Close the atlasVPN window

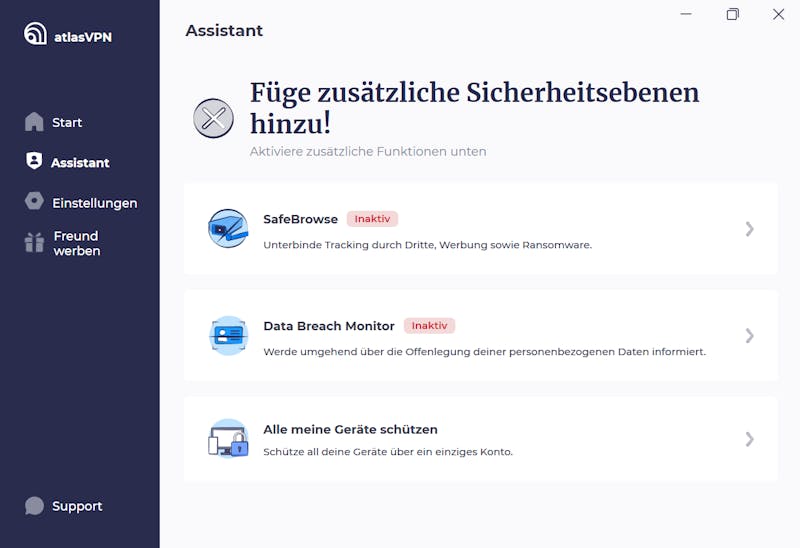point(779,14)
